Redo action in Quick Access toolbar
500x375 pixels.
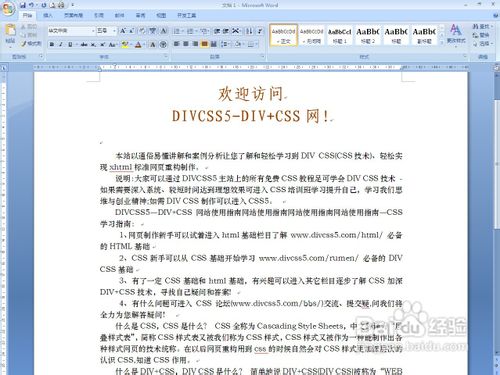point(44,5)
